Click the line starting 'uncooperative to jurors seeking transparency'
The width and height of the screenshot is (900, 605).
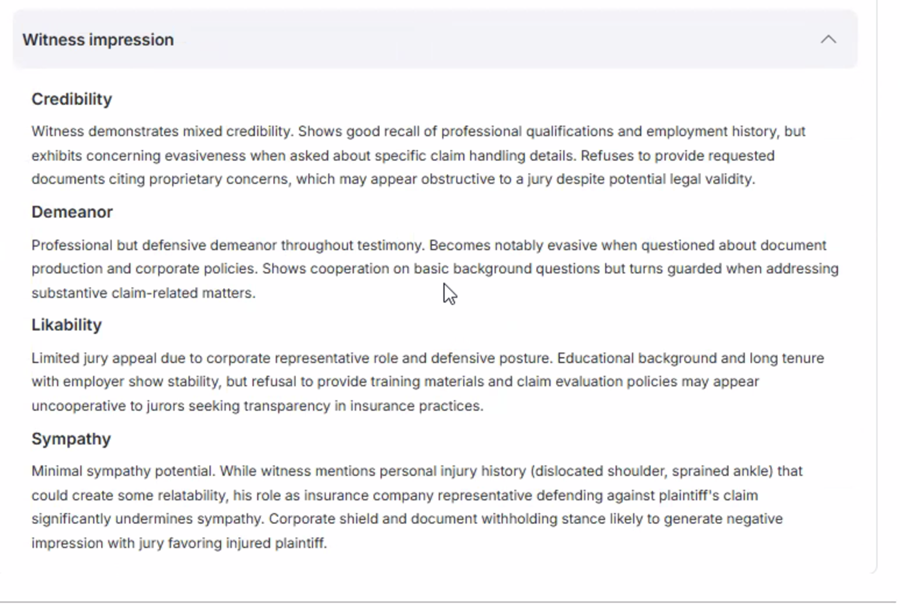(x=257, y=406)
